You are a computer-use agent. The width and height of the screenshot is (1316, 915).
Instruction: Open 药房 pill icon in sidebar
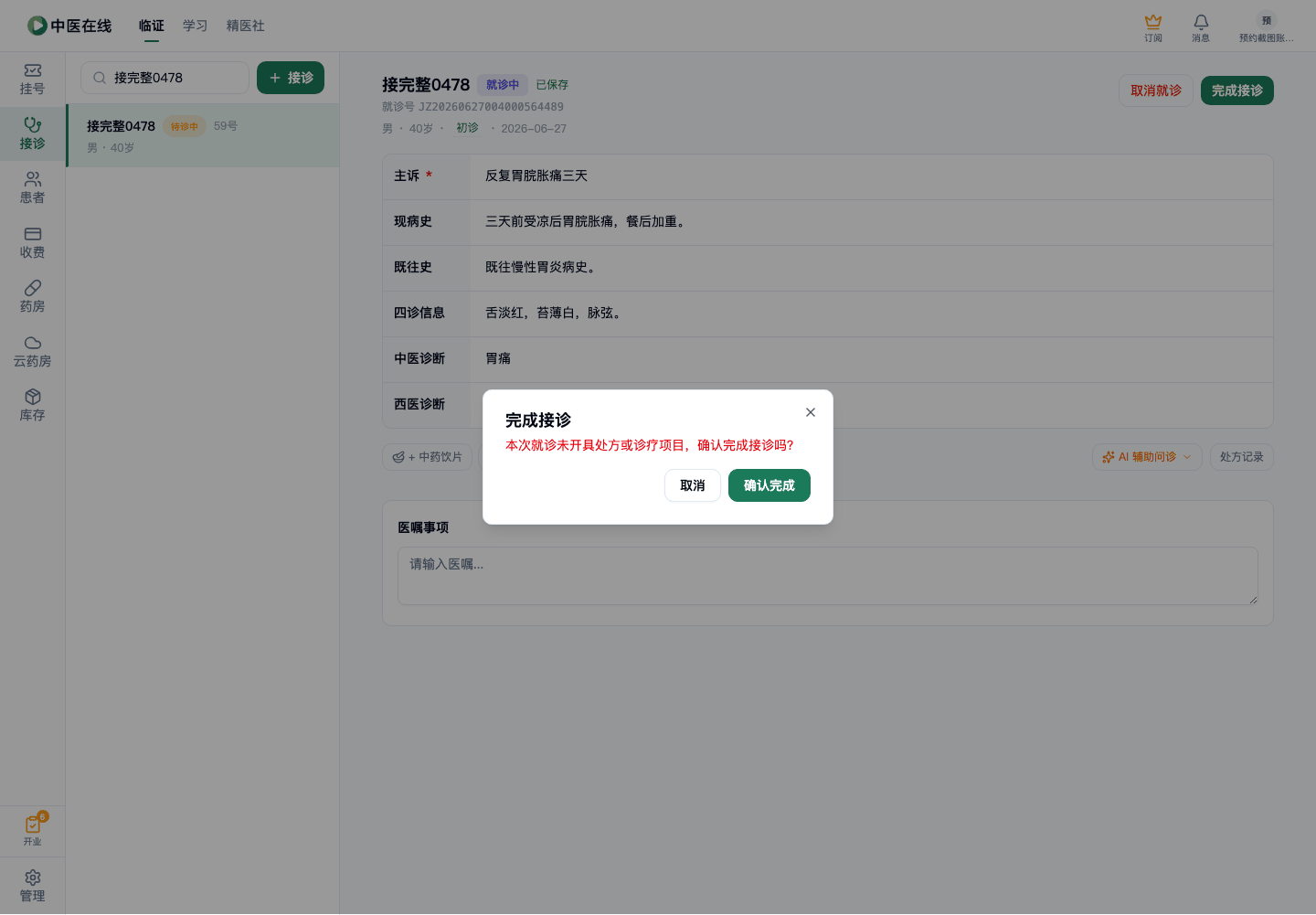[x=32, y=297]
